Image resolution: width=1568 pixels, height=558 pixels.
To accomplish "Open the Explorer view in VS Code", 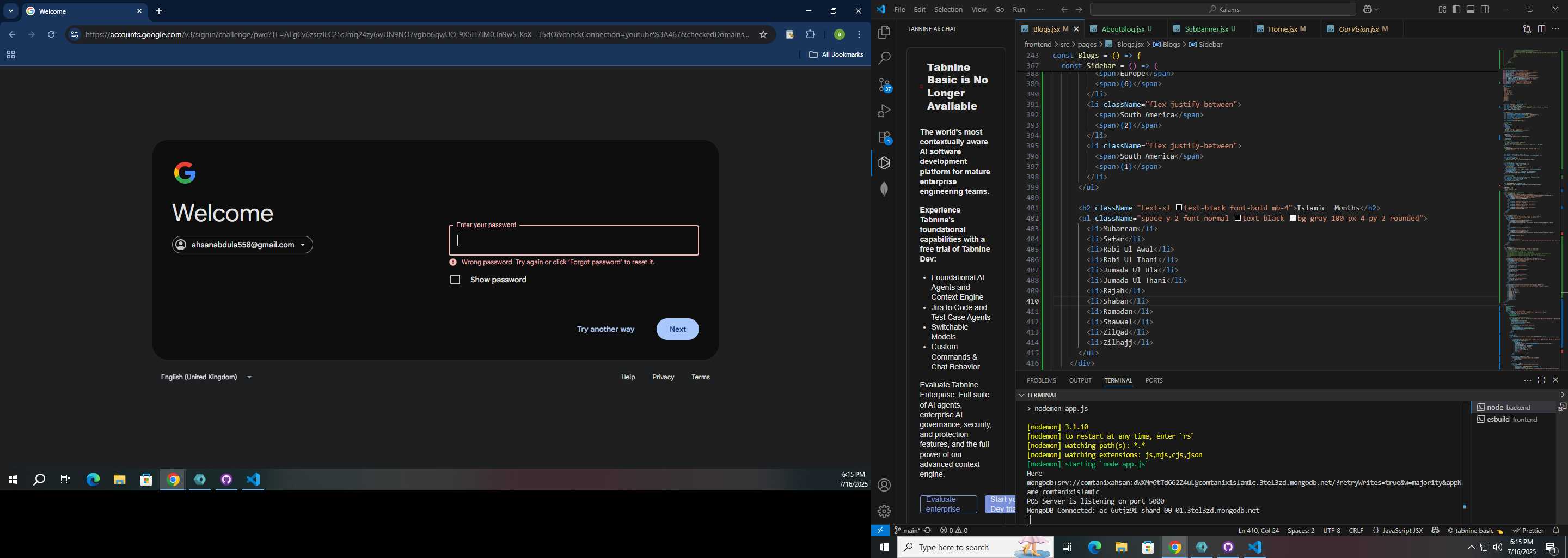I will (884, 32).
